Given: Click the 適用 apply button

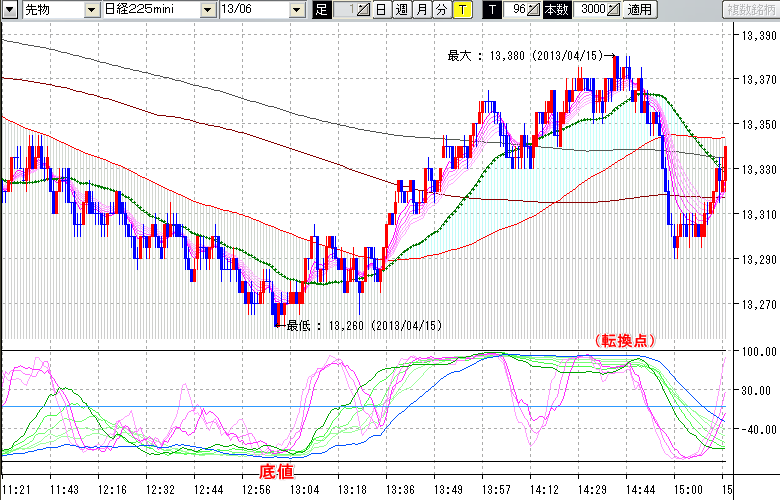Looking at the screenshot, I should pyautogui.click(x=640, y=10).
